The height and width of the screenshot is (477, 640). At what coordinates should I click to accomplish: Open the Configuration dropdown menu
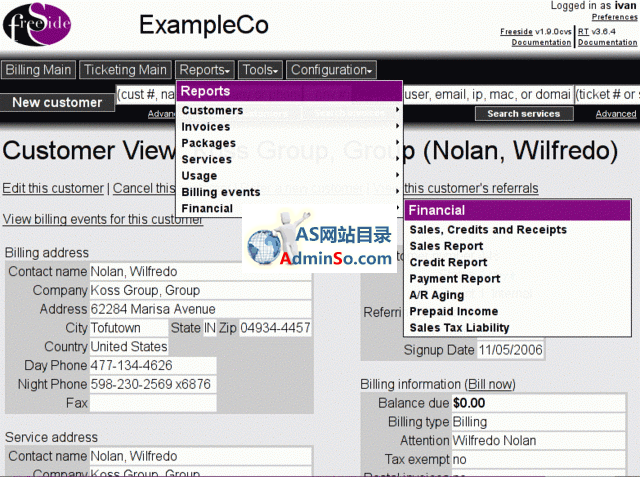click(x=331, y=70)
